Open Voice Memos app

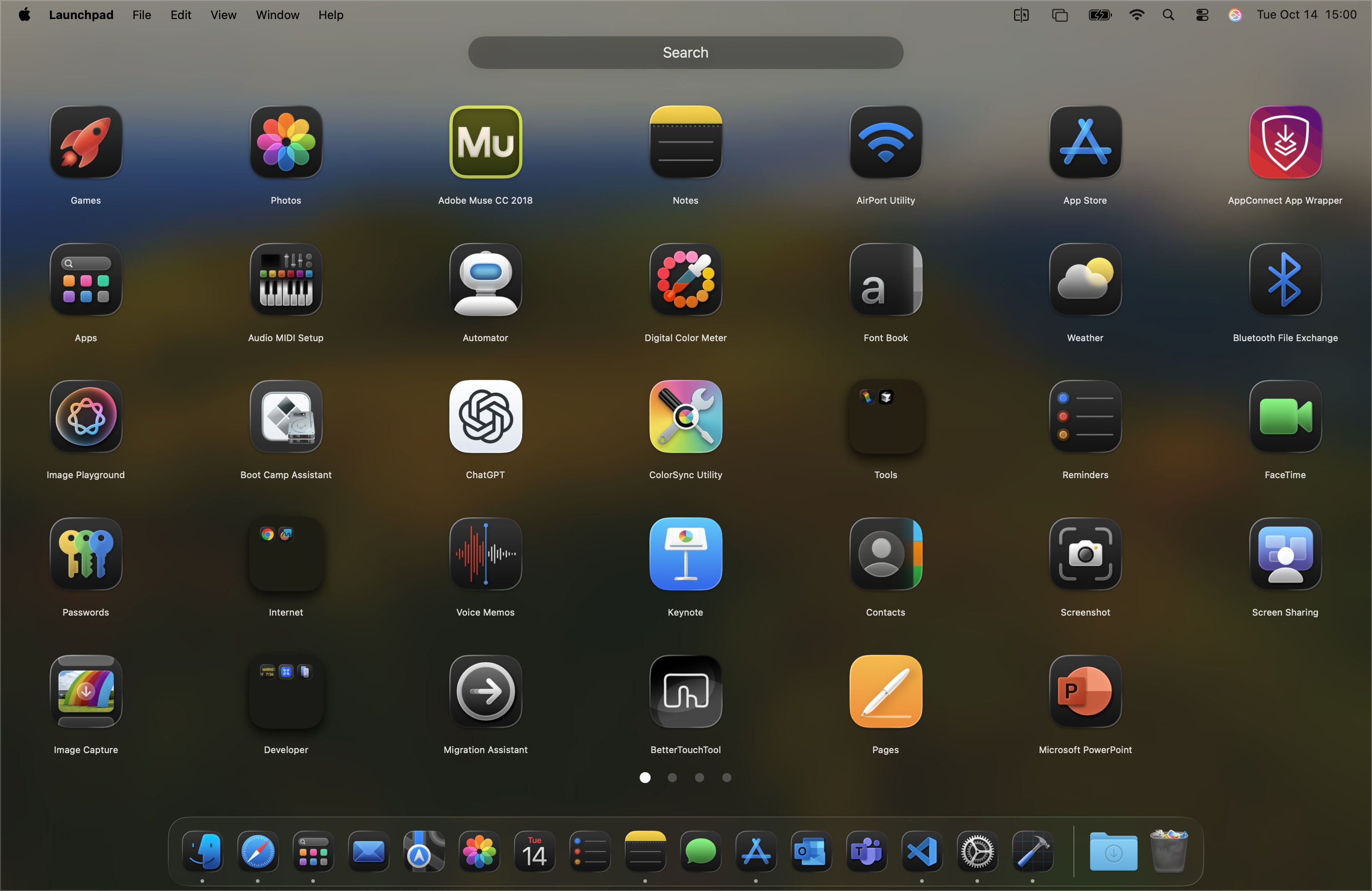(x=485, y=554)
